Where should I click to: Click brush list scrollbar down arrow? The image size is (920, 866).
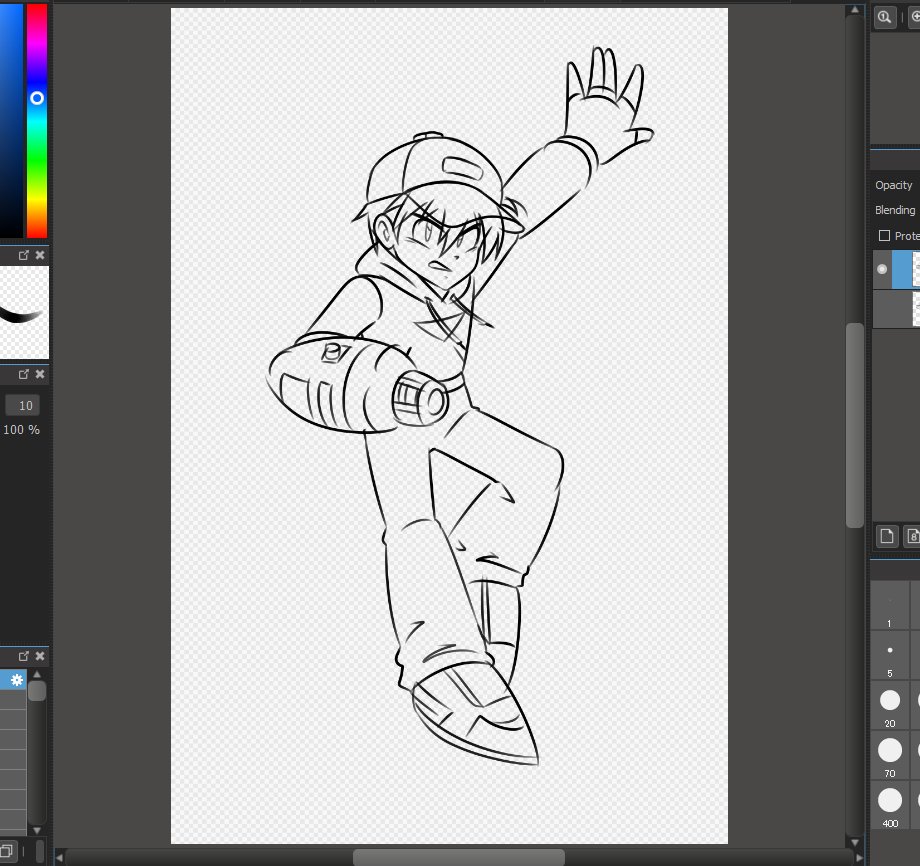click(x=37, y=830)
